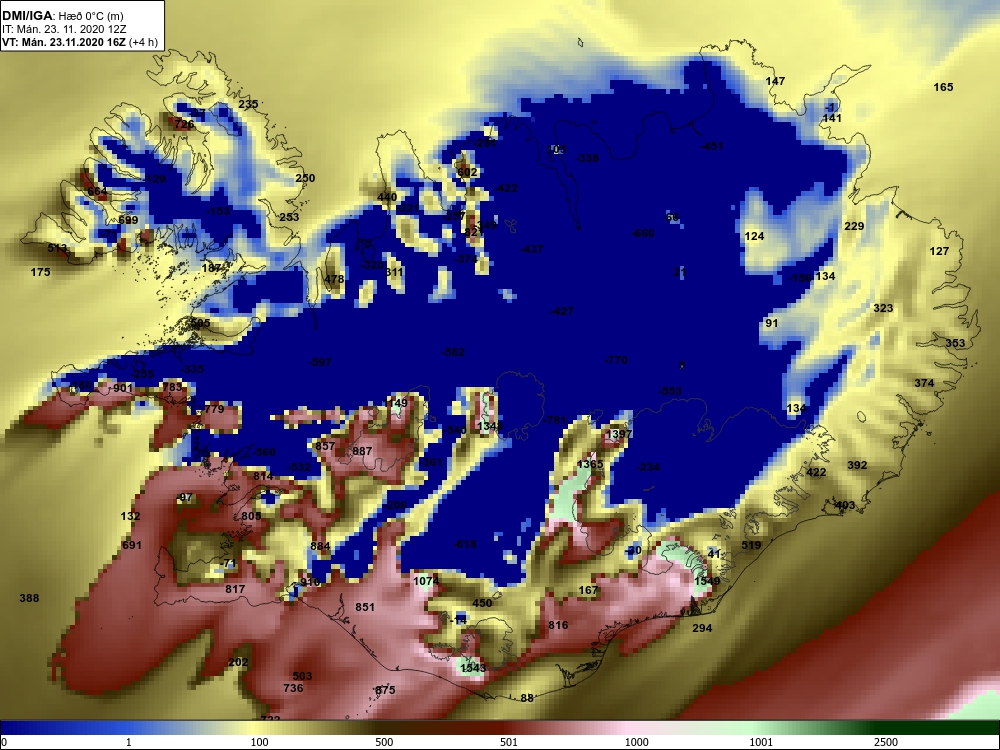Click the "-427" value on the map
Viewport: 1000px width, 750px height.
tap(562, 311)
